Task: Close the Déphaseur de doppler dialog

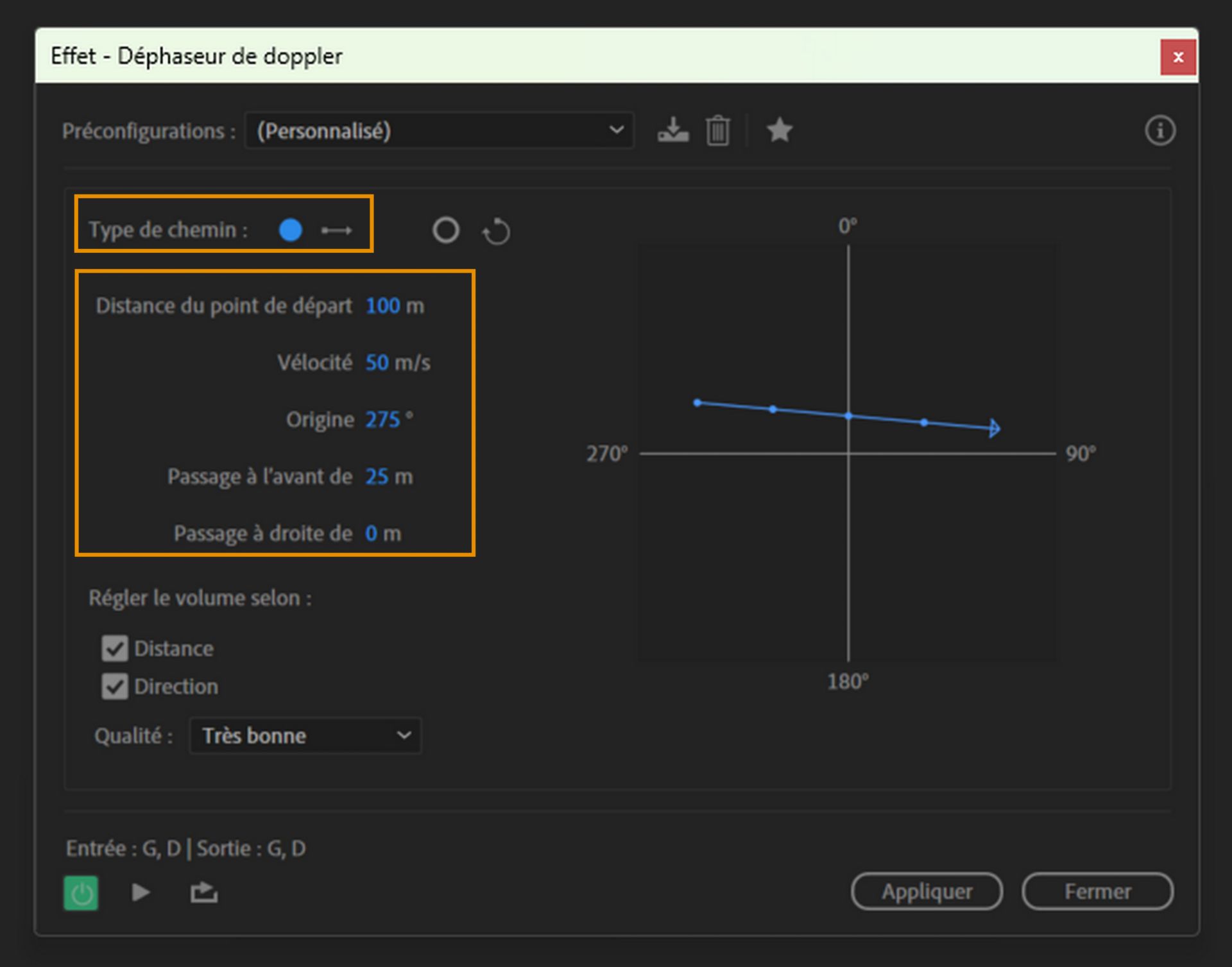Action: 1178,57
